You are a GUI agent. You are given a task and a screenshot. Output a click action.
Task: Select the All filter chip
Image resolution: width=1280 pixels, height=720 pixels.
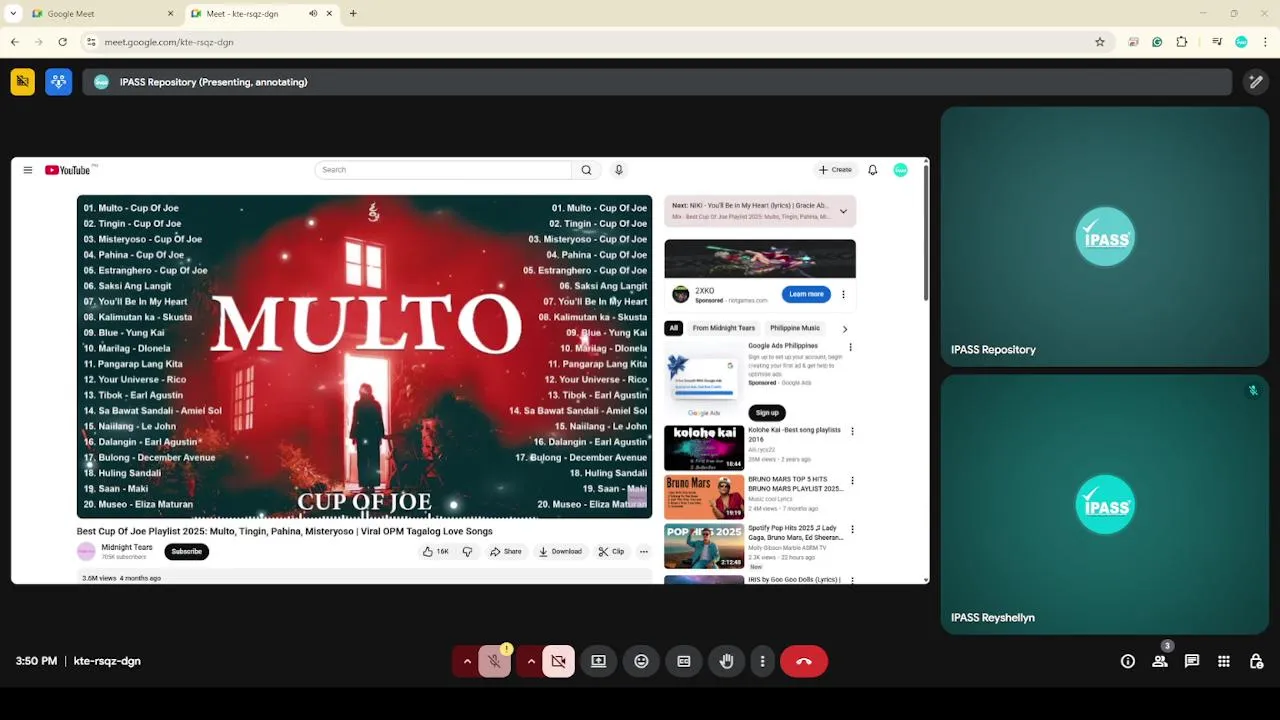click(x=673, y=328)
